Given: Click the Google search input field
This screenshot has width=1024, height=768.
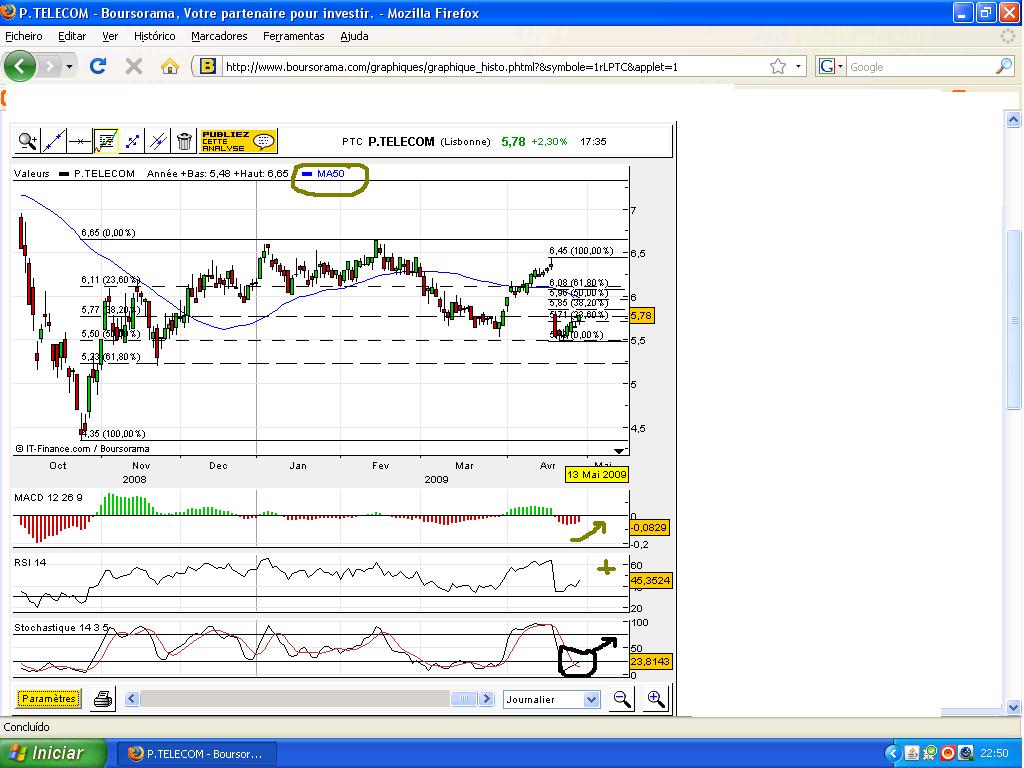Looking at the screenshot, I should 921,67.
